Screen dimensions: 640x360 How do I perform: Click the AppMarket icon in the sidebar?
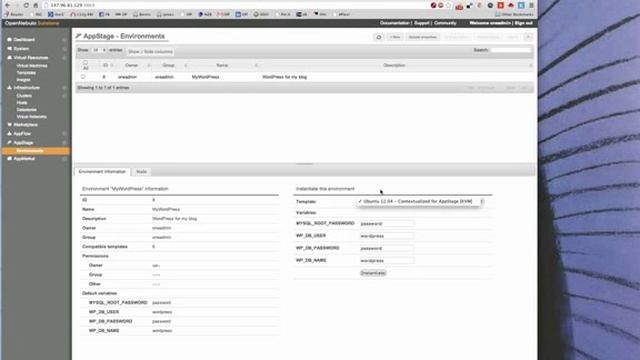(9, 158)
